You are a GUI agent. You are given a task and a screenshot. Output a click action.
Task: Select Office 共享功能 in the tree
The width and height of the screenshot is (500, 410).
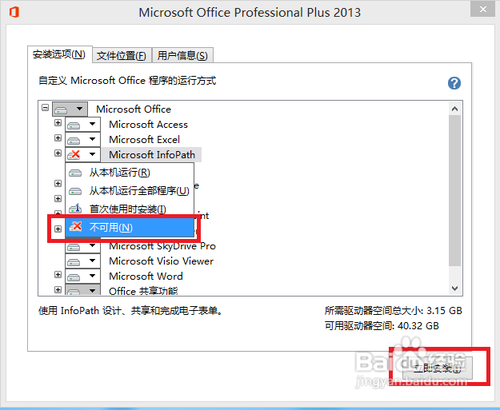(x=143, y=291)
